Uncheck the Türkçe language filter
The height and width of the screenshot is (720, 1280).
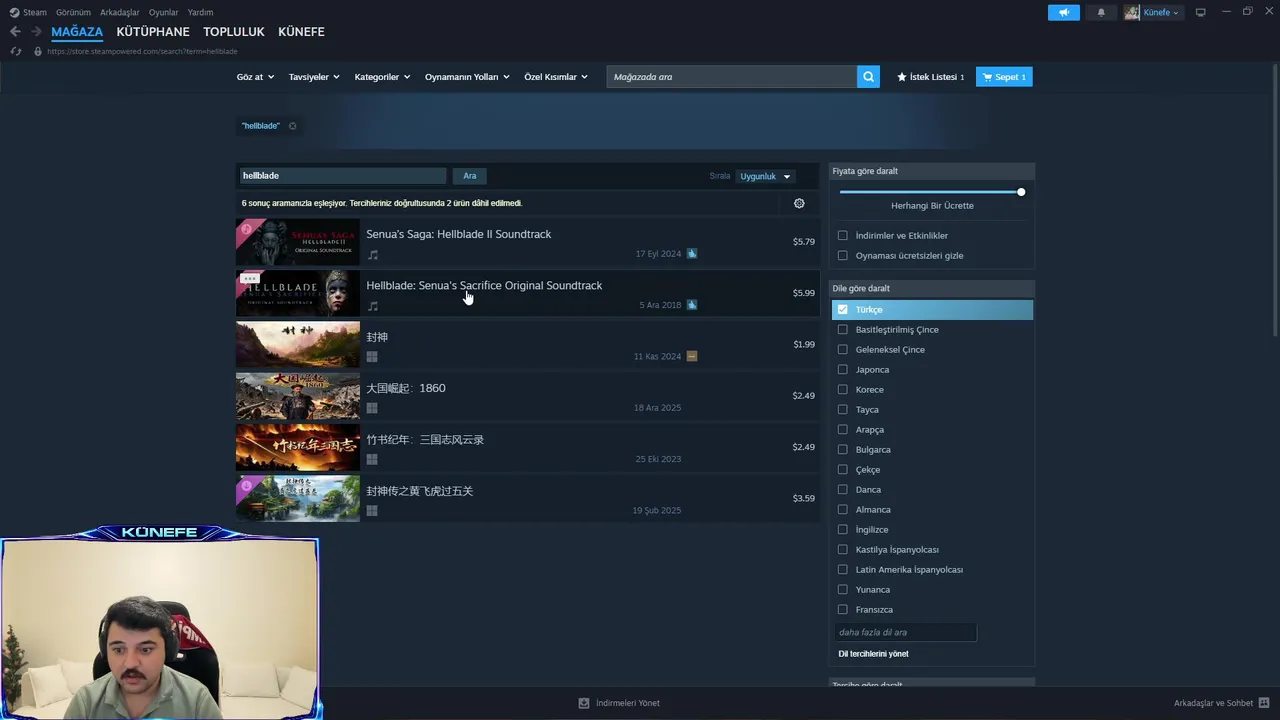pos(842,310)
